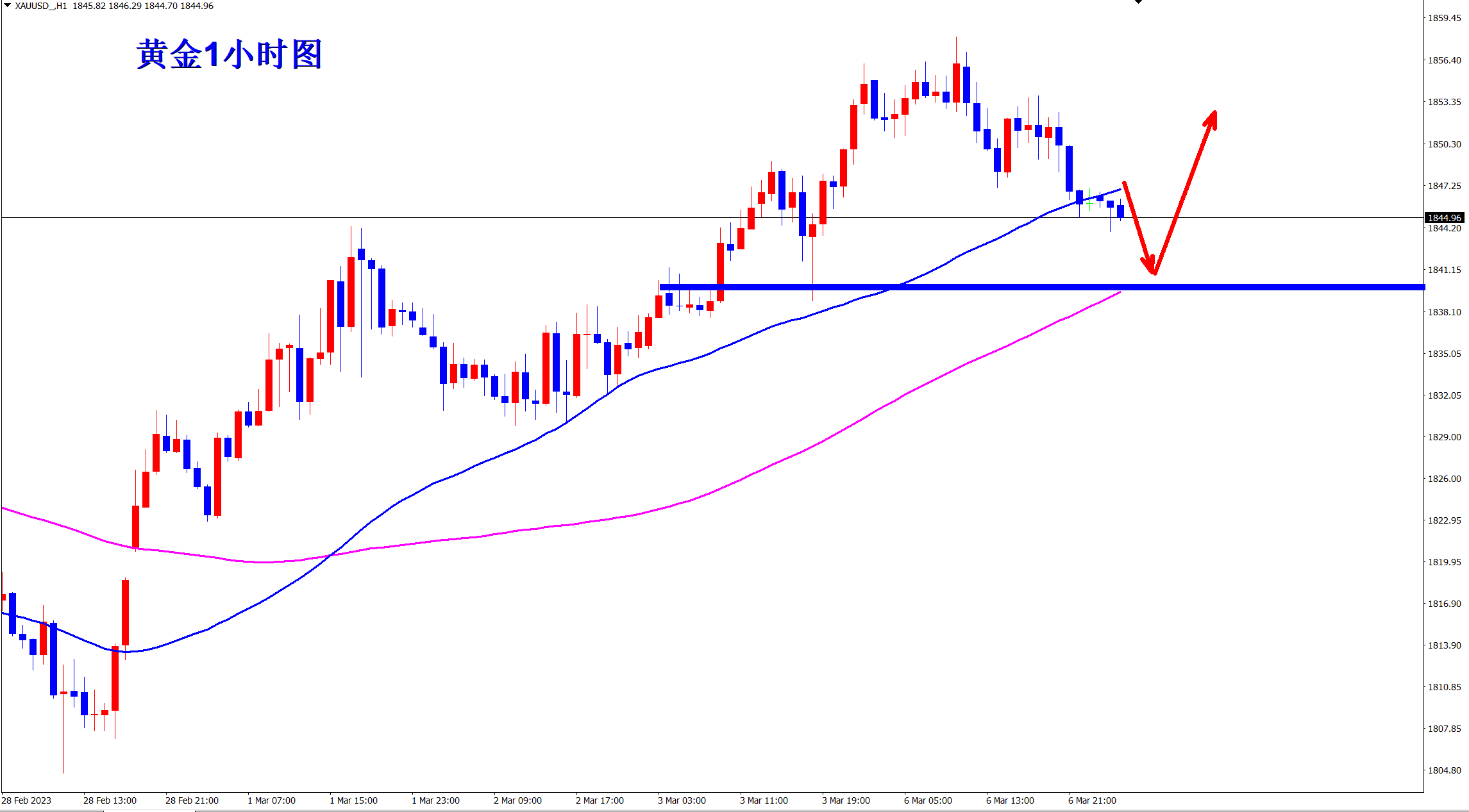Click the closing price 1844.96 in header
Viewport: 1469px width, 812px height.
197,6
